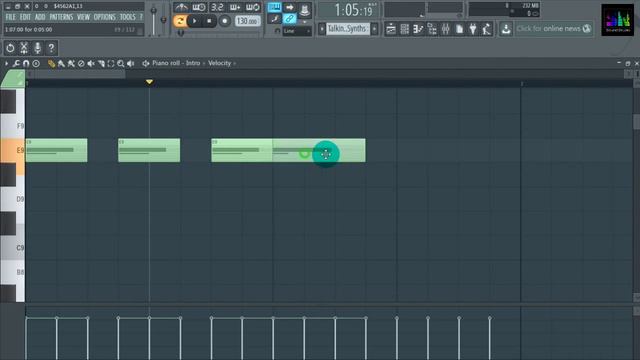The image size is (640, 360).
Task: Click the tempo tapper icon
Action: (x=487, y=29)
